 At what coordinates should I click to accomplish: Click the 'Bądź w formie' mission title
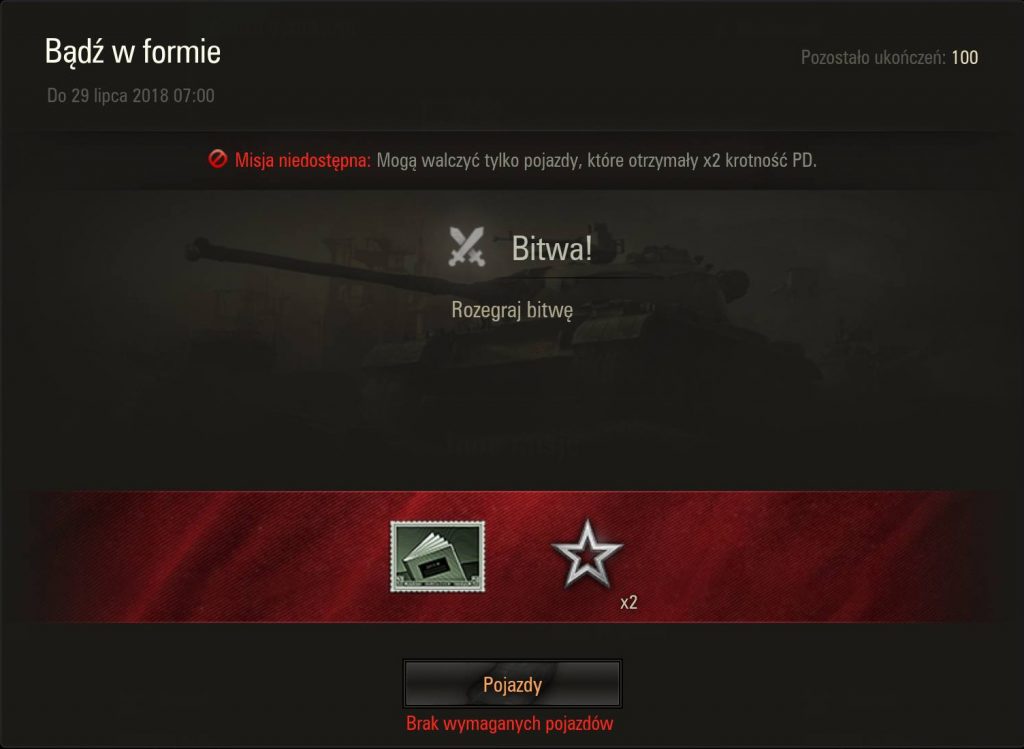click(133, 52)
